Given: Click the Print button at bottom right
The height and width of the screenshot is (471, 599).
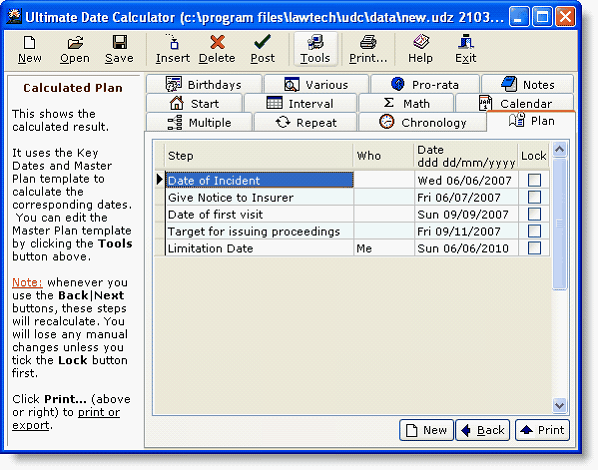Looking at the screenshot, I should click(542, 430).
